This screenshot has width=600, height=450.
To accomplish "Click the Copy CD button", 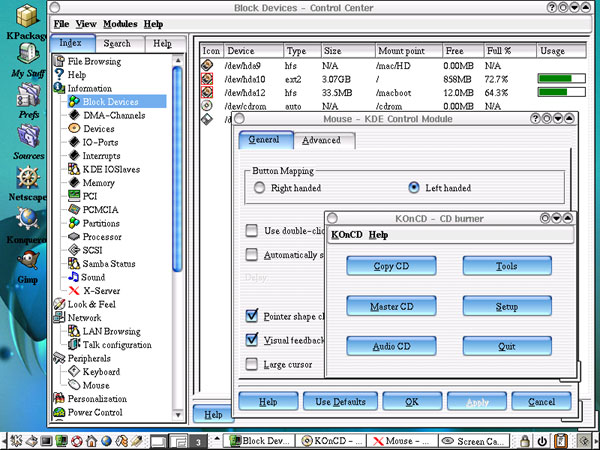I will (391, 266).
